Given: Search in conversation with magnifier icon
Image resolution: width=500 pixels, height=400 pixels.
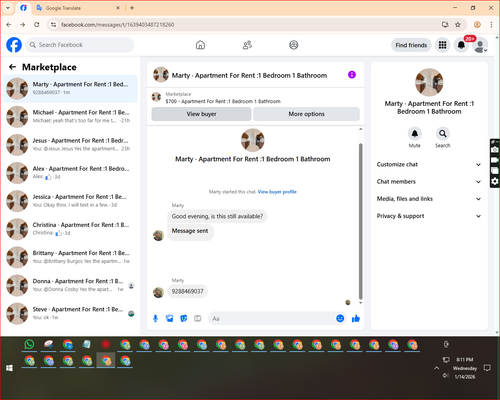Looking at the screenshot, I should pos(443,134).
